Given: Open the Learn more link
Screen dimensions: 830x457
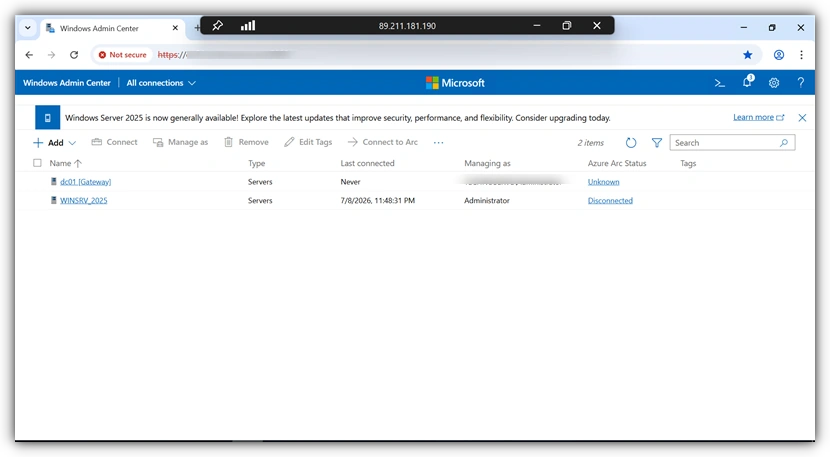Looking at the screenshot, I should [759, 117].
